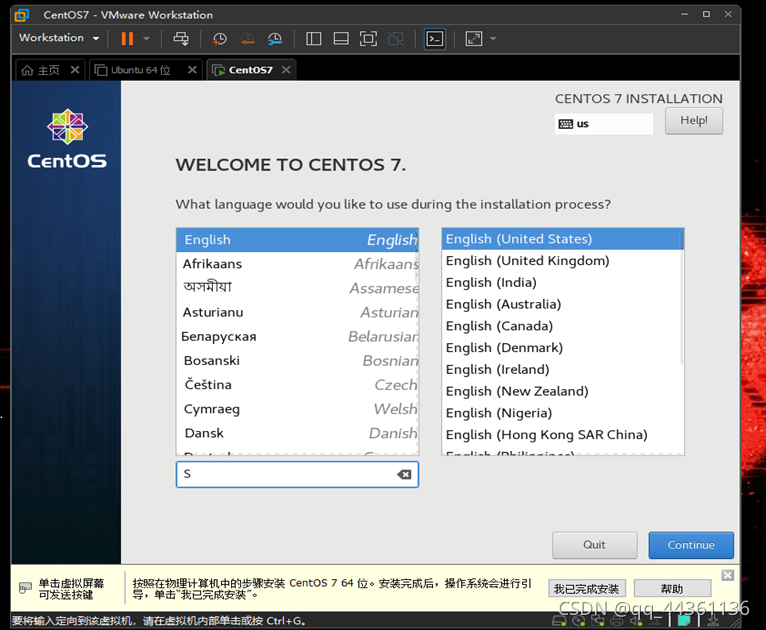Click the VMware Workstation title bar logo

tap(21, 15)
